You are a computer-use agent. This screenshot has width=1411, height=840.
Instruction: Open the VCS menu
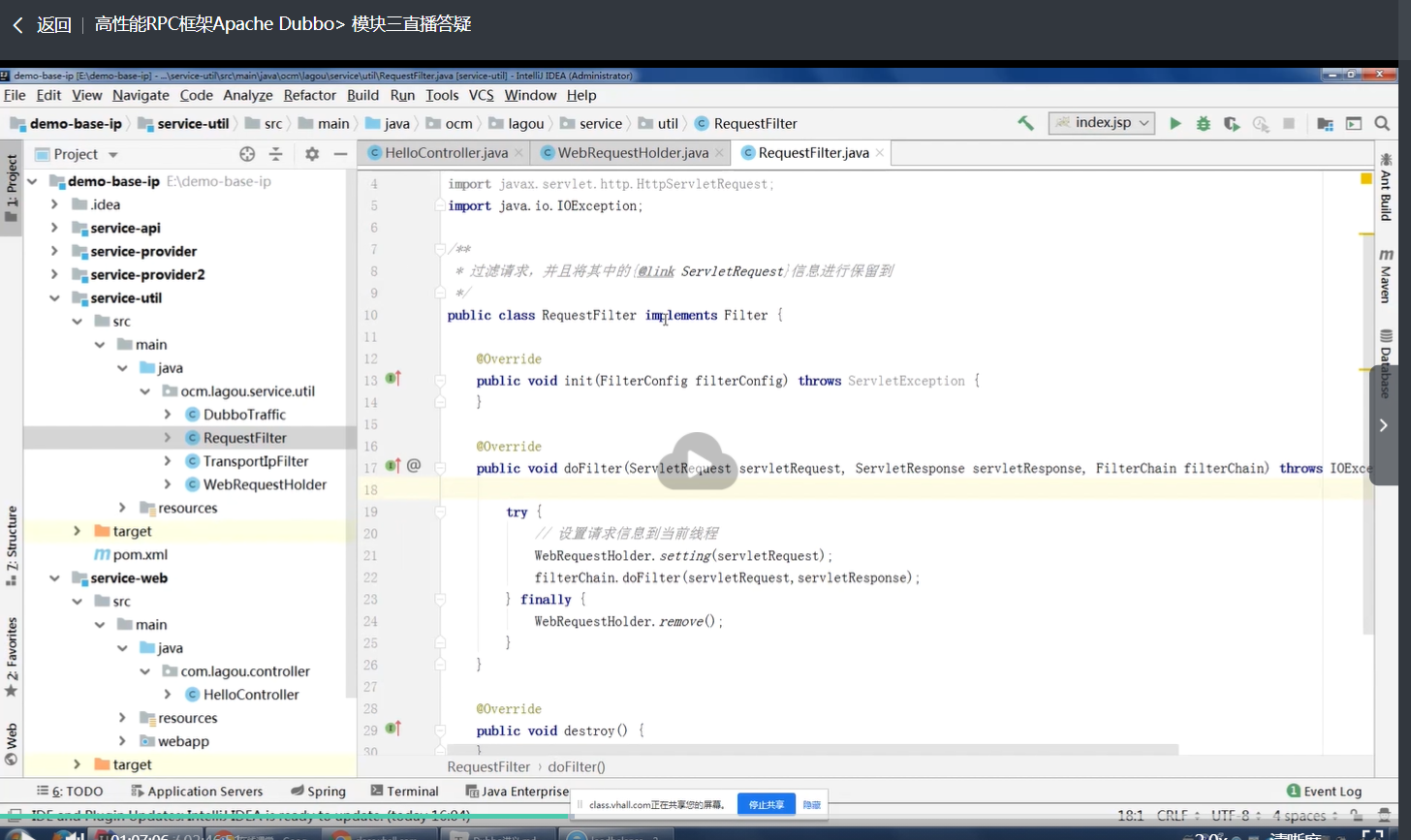[x=482, y=95]
